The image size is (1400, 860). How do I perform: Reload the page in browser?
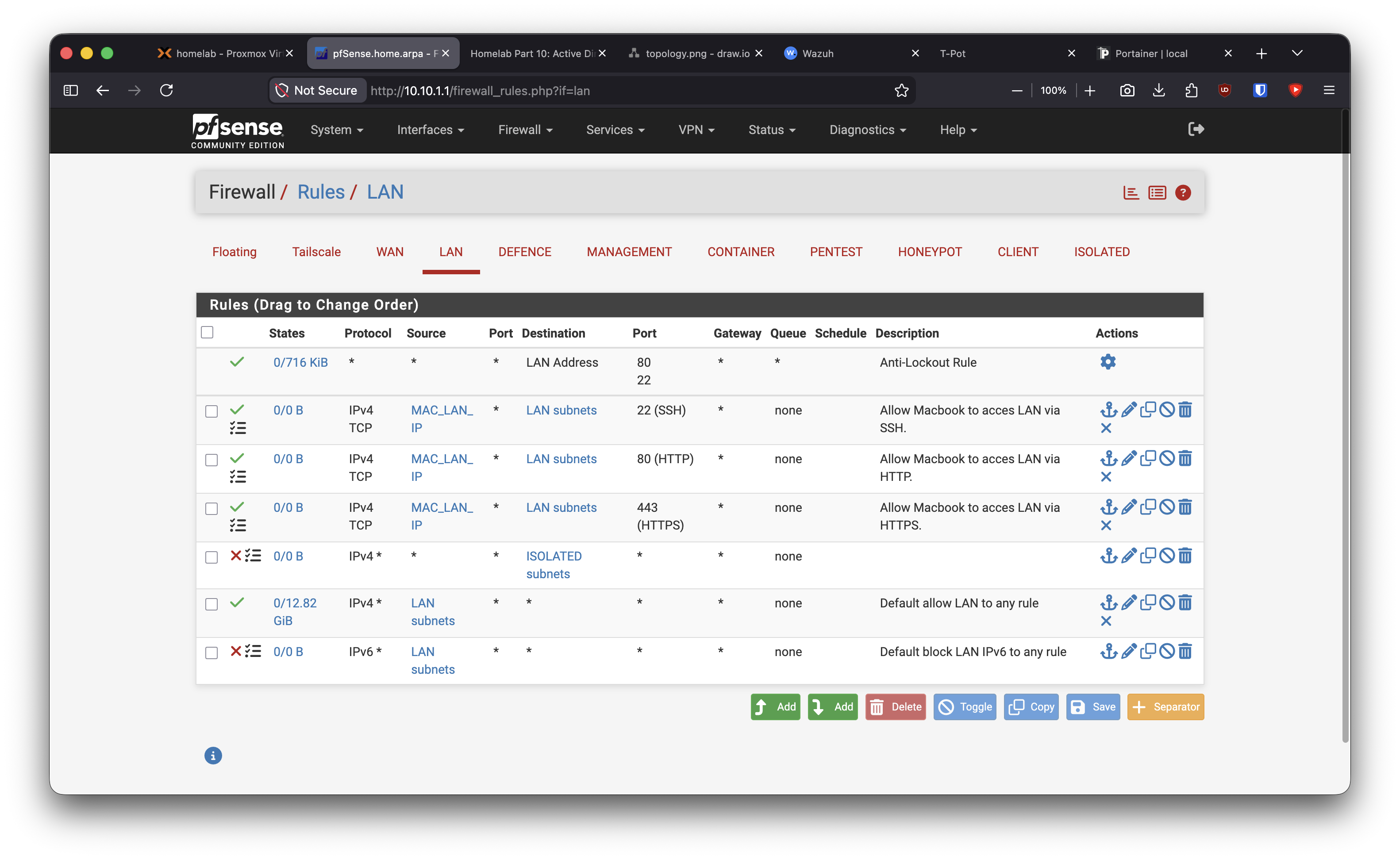(166, 90)
